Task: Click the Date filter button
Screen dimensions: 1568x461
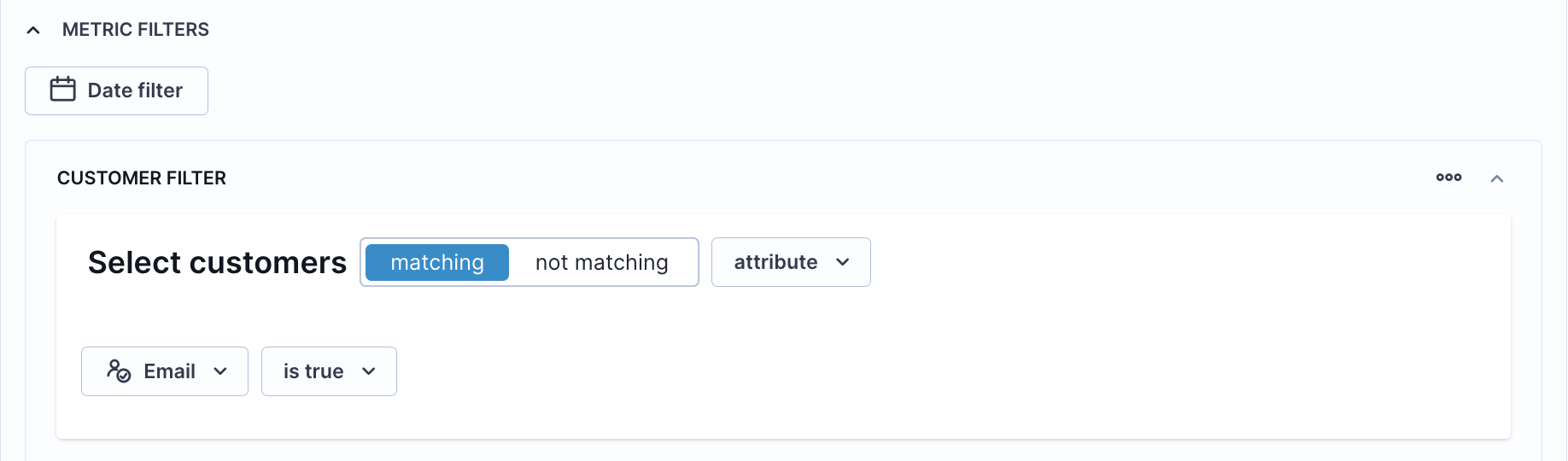Action: (116, 90)
